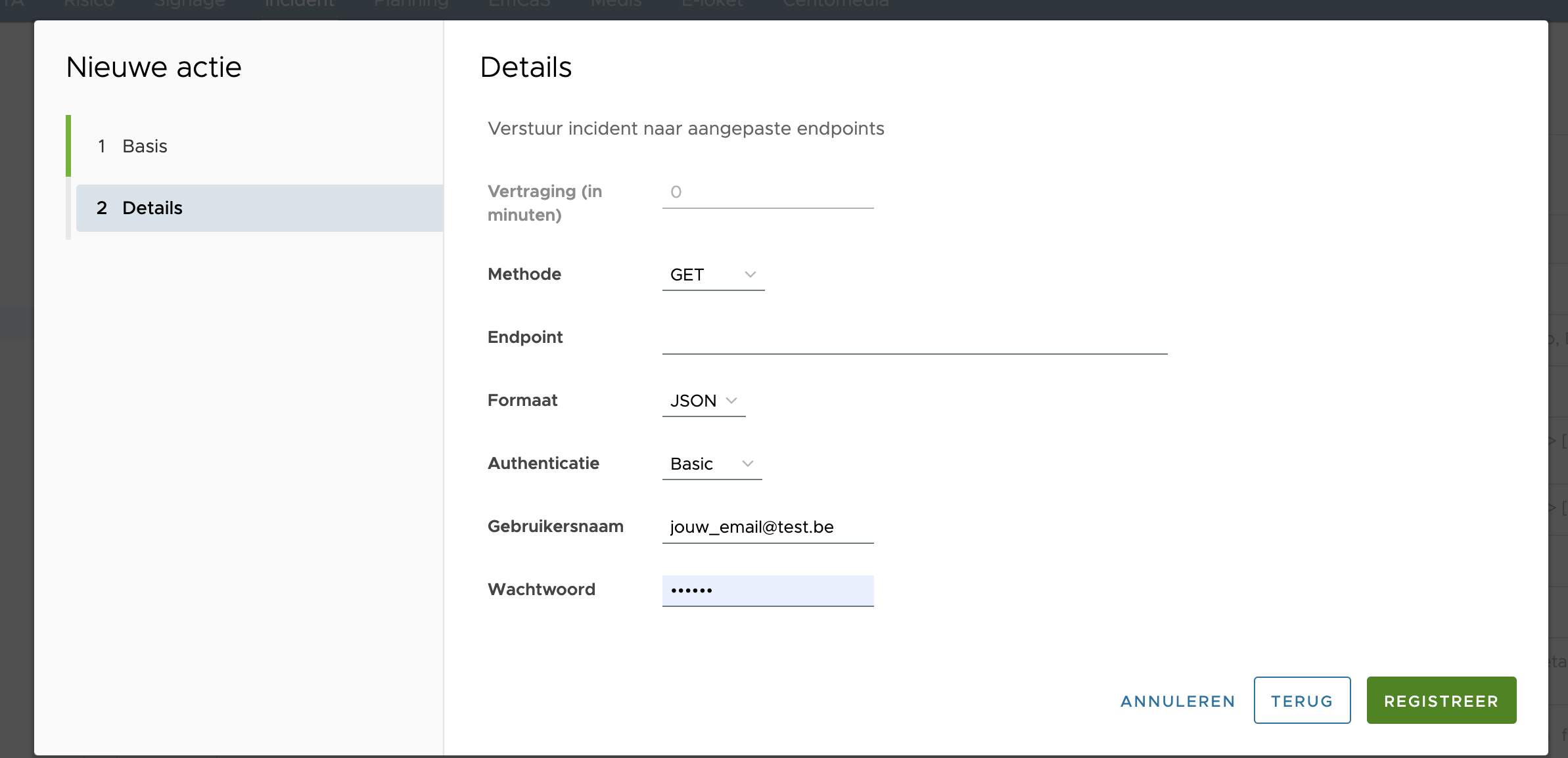The image size is (1568, 758).
Task: Open the Medis module in the navigation
Action: [614, 4]
